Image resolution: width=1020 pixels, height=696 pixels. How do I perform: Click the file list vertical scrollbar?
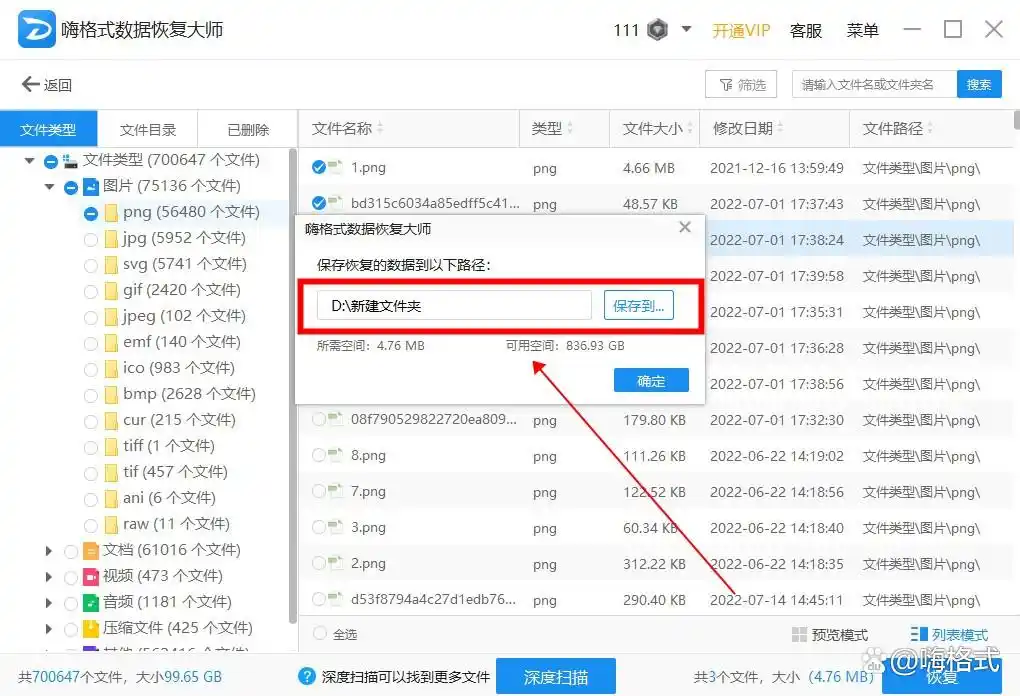(1016, 120)
